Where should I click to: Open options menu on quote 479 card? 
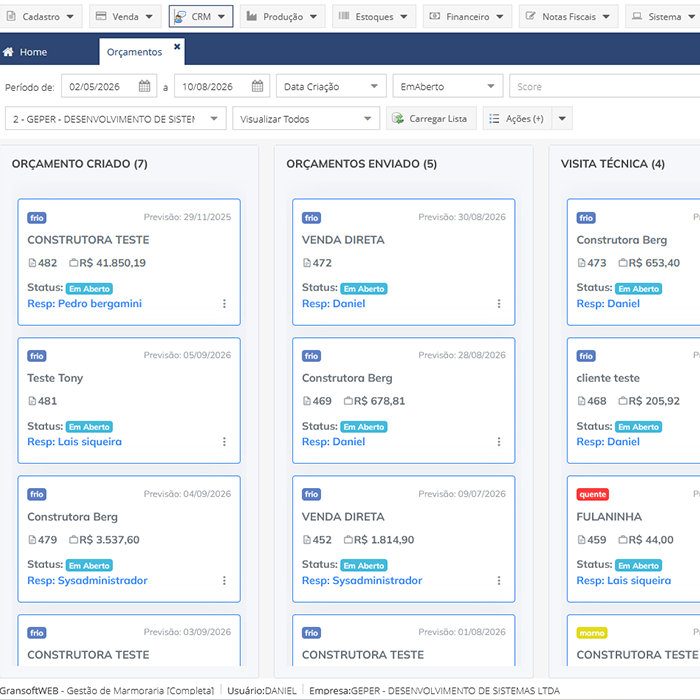224,580
